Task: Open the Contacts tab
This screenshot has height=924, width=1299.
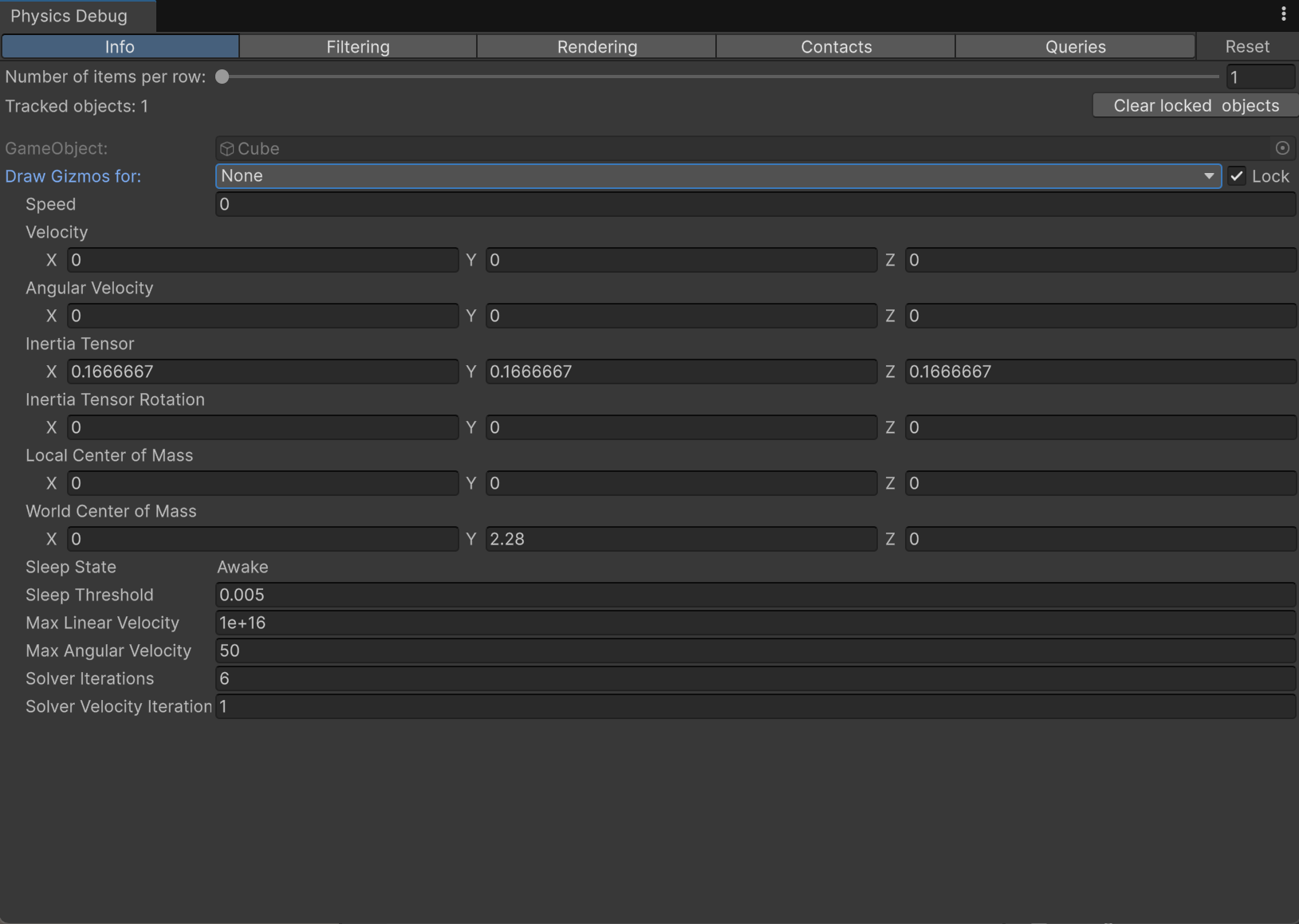Action: 836,47
